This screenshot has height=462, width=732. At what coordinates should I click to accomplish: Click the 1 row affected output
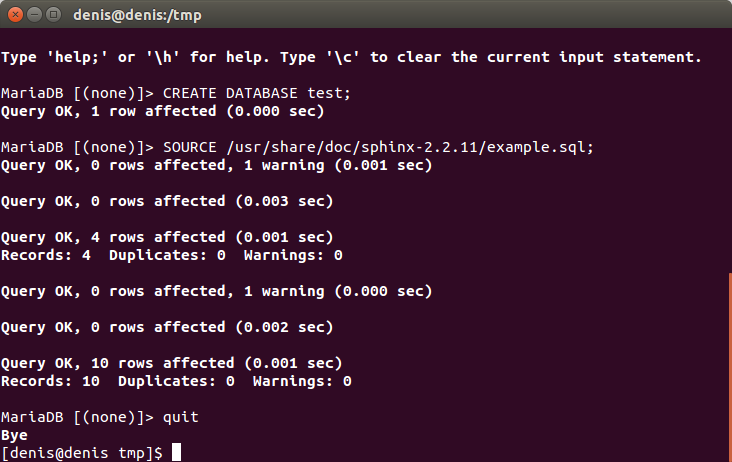click(162, 112)
